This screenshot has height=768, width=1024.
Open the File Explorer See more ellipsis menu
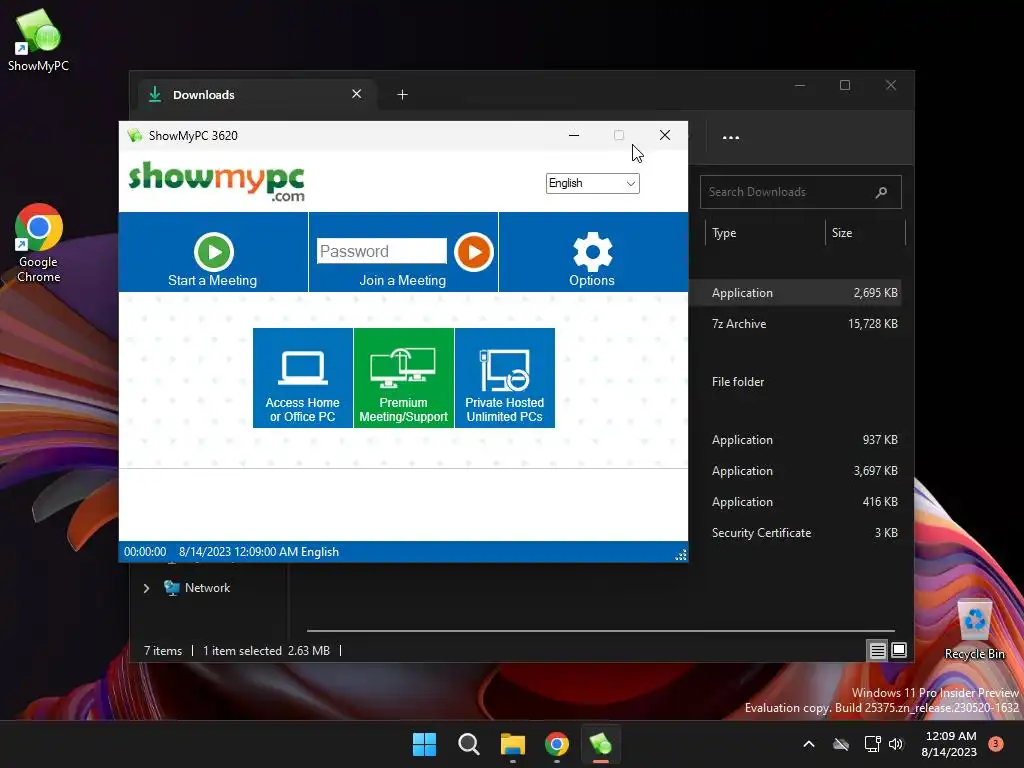(x=731, y=138)
